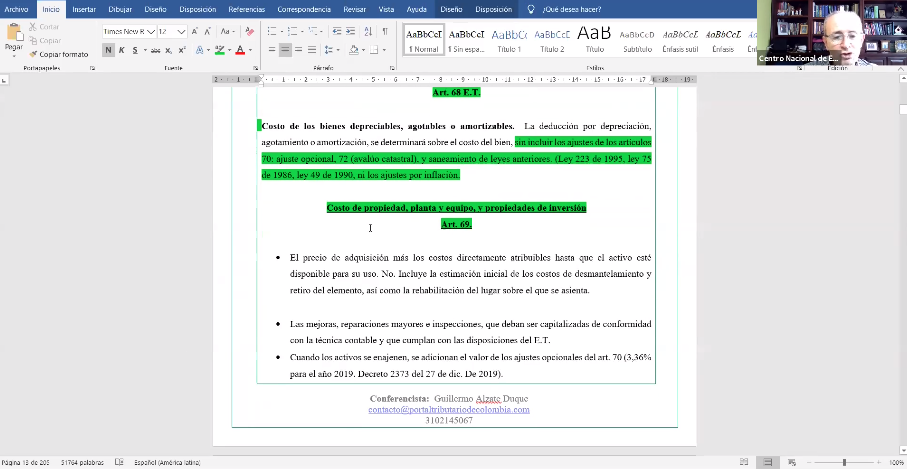Expand the Fuente dialog launcher

click(256, 68)
